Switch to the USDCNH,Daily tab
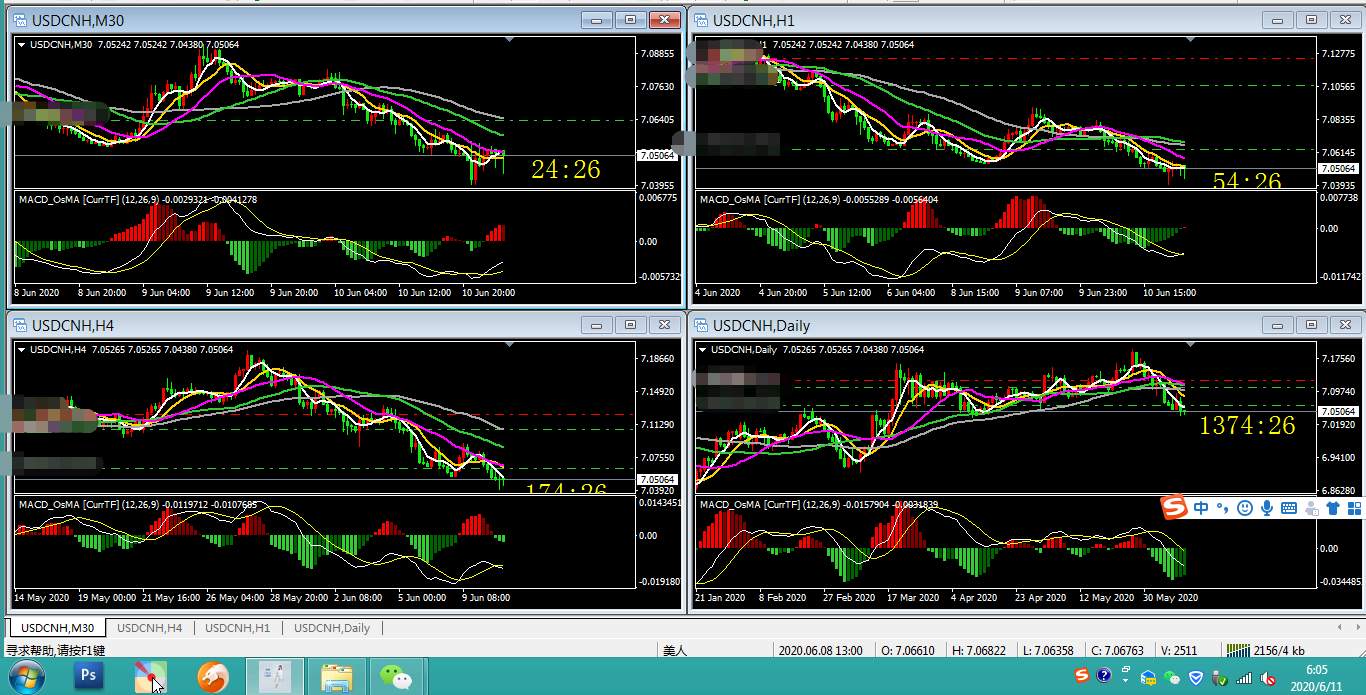Viewport: 1366px width, 695px height. point(331,628)
